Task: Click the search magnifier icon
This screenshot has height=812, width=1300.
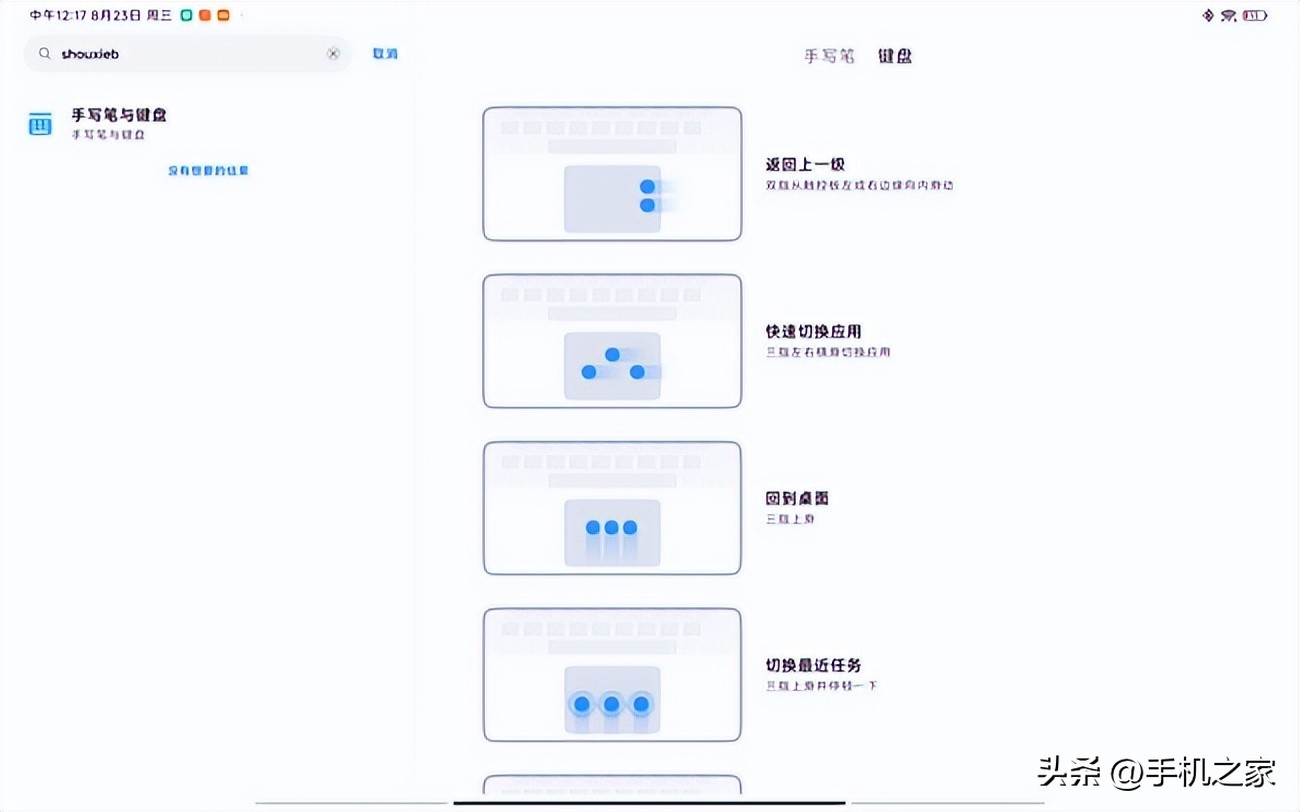Action: (x=44, y=53)
